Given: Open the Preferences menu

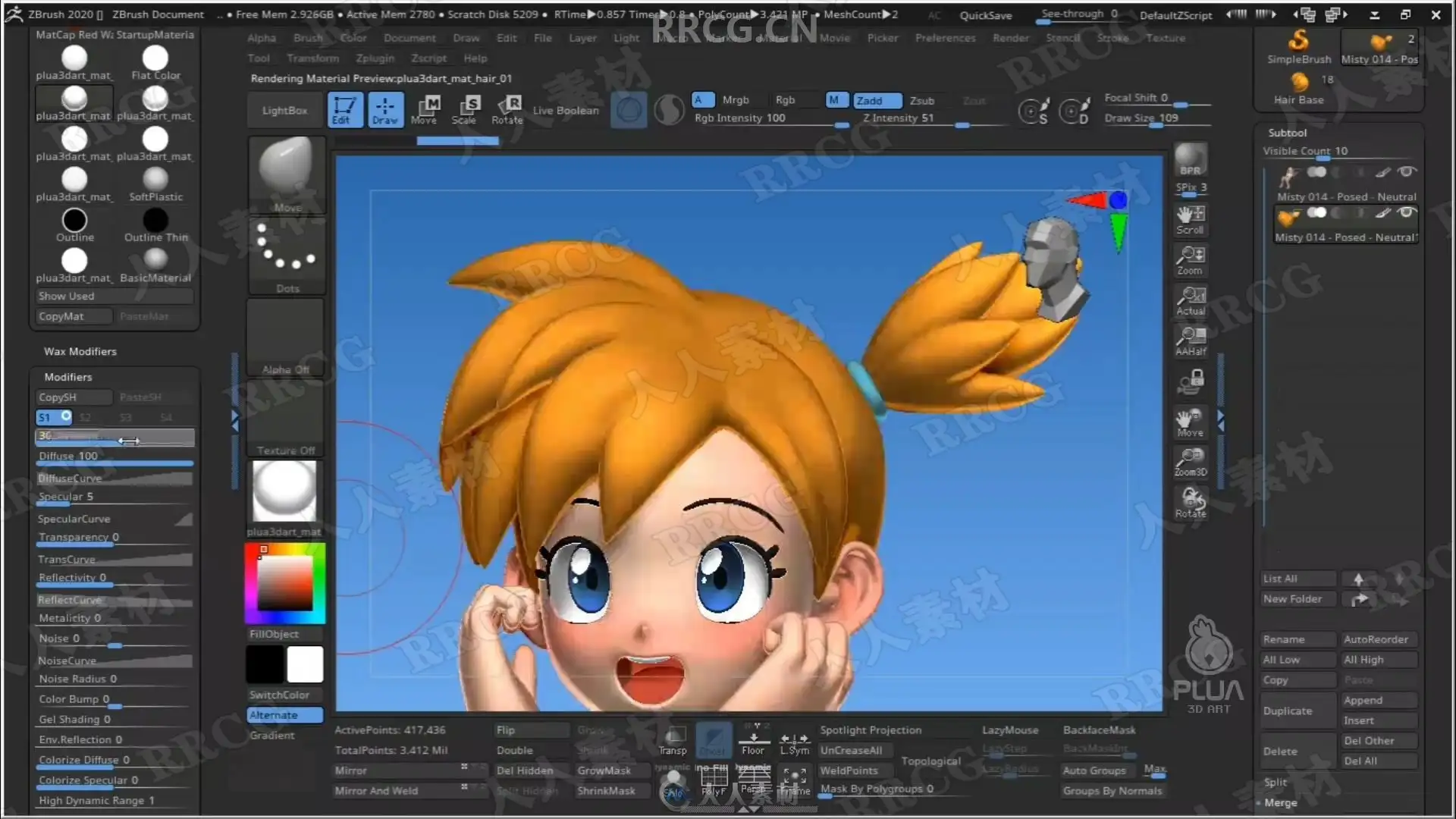Looking at the screenshot, I should 945,38.
